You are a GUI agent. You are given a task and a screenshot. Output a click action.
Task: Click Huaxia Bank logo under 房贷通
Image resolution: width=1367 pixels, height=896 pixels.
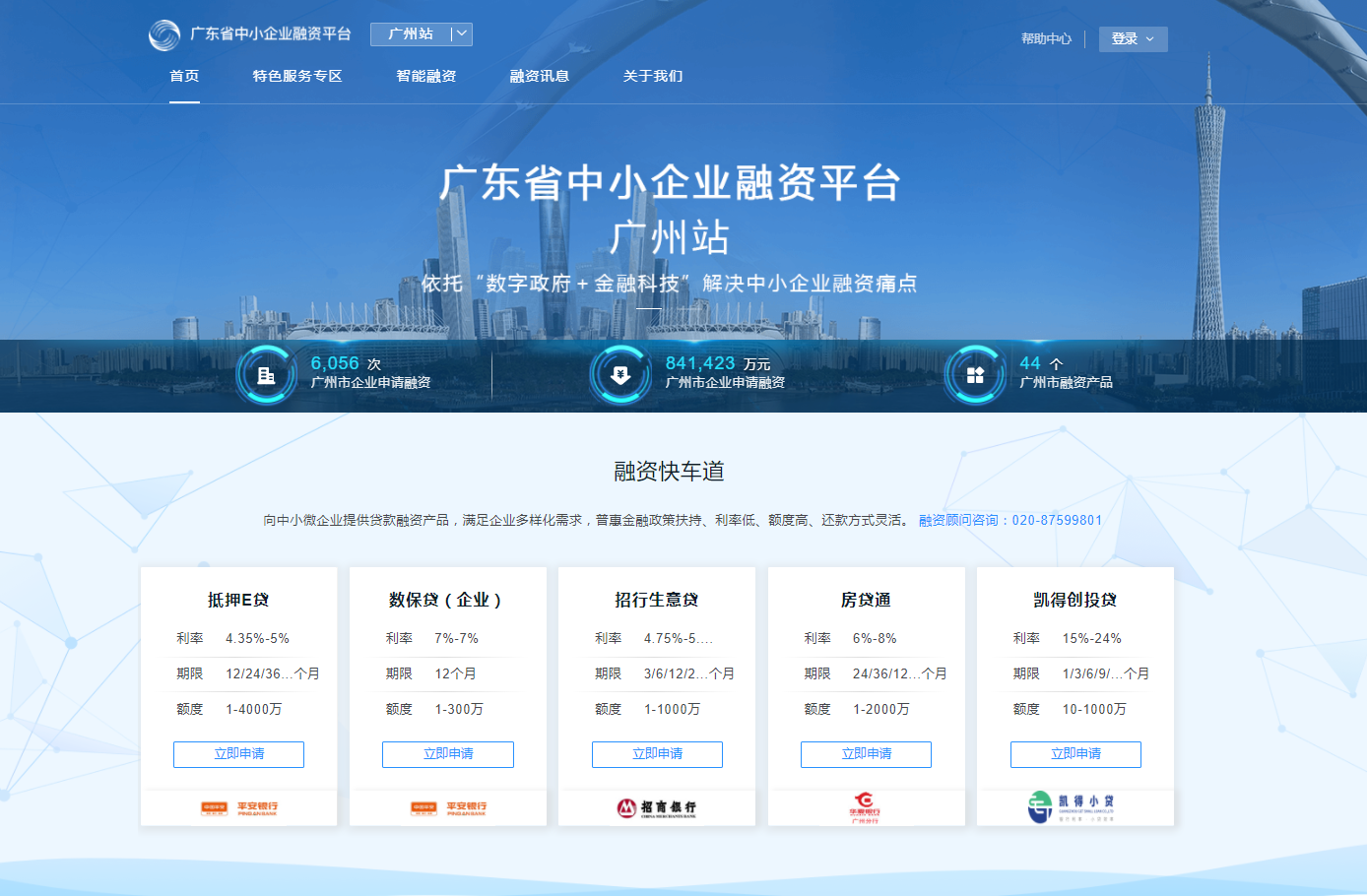[x=866, y=807]
